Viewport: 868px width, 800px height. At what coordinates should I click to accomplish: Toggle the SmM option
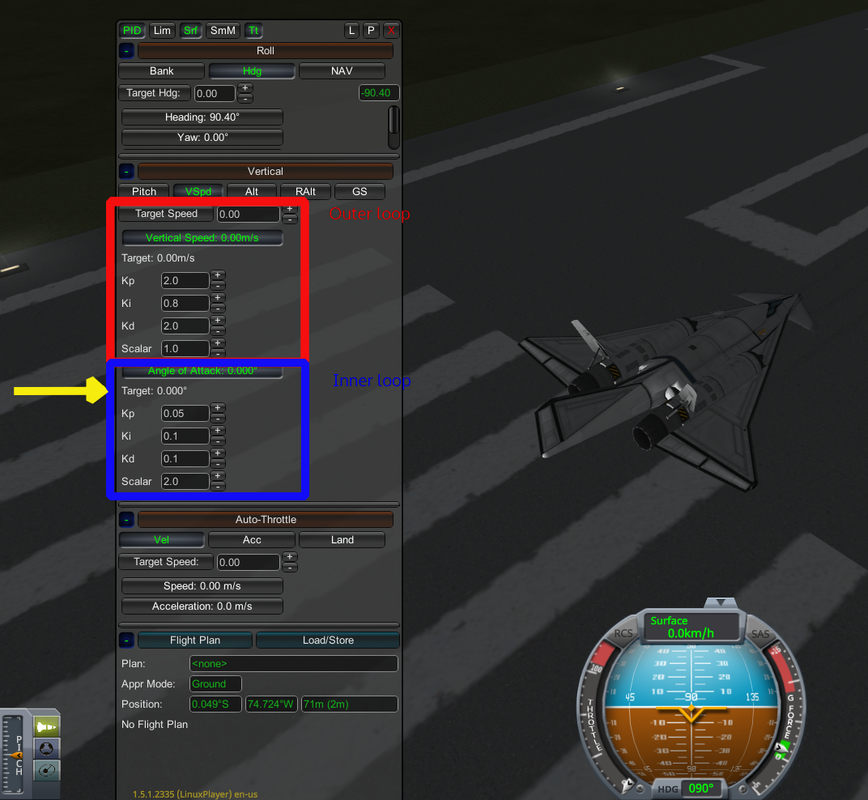pos(223,30)
